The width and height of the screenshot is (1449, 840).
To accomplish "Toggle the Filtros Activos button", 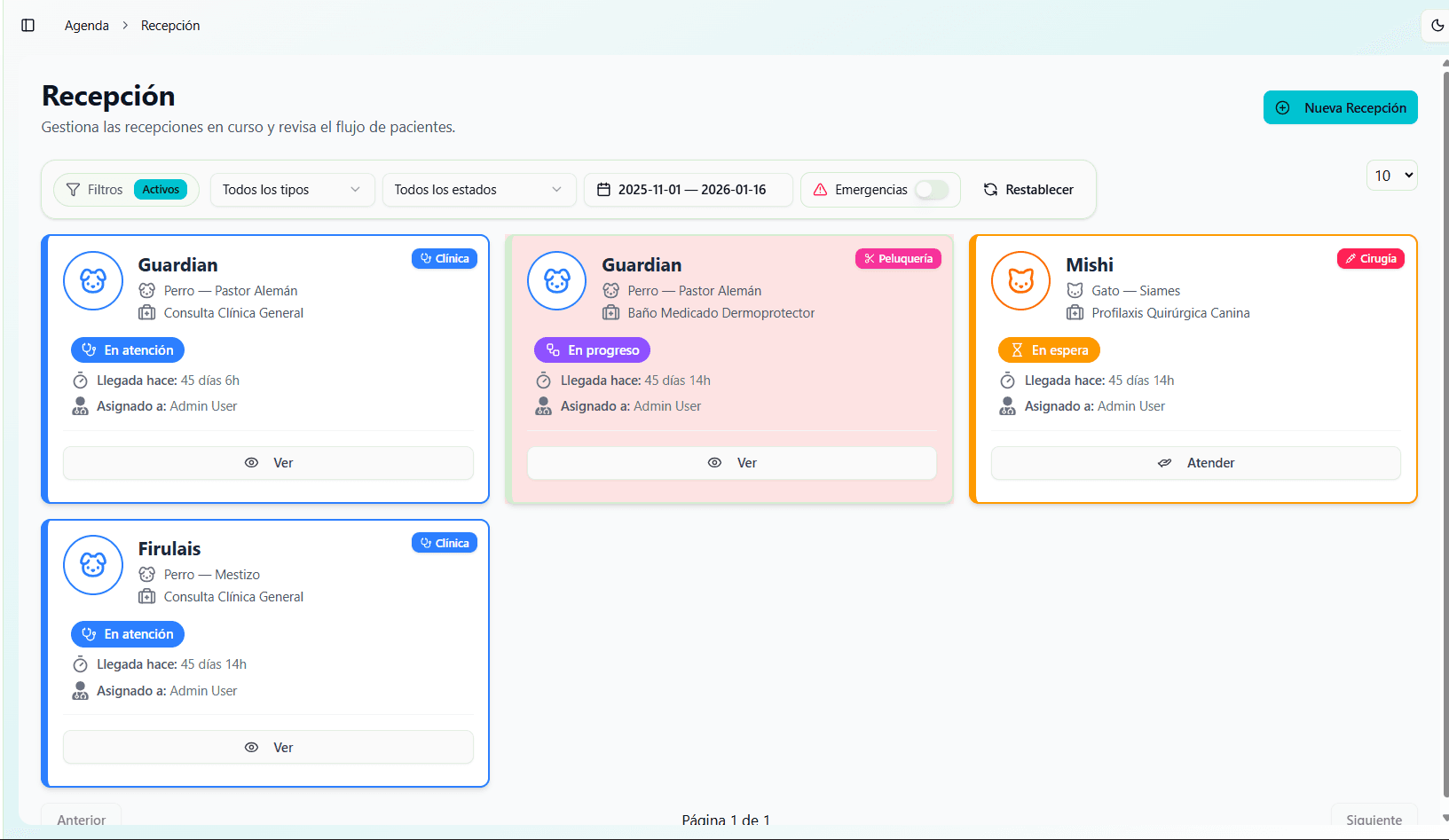I will (x=126, y=190).
